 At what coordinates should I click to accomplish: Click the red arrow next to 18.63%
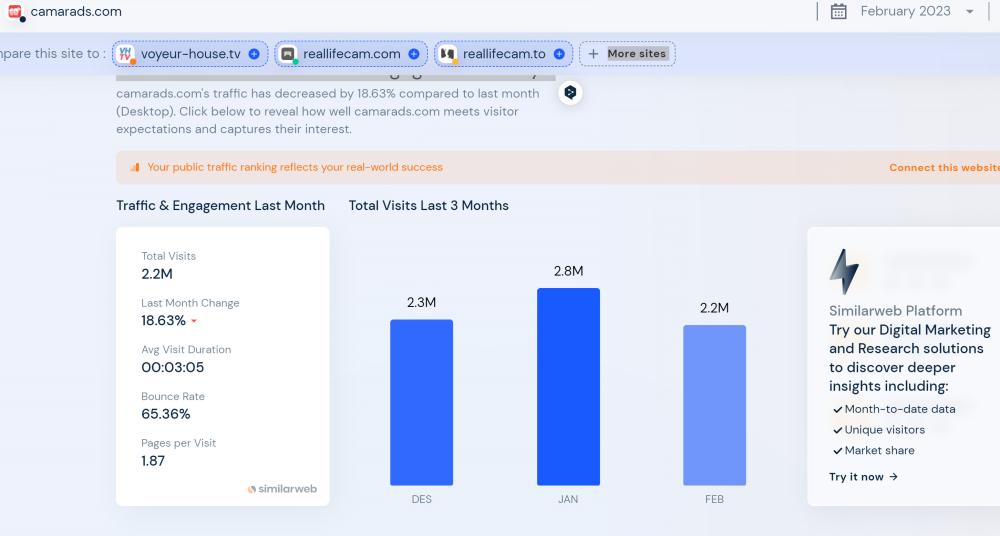click(x=194, y=322)
